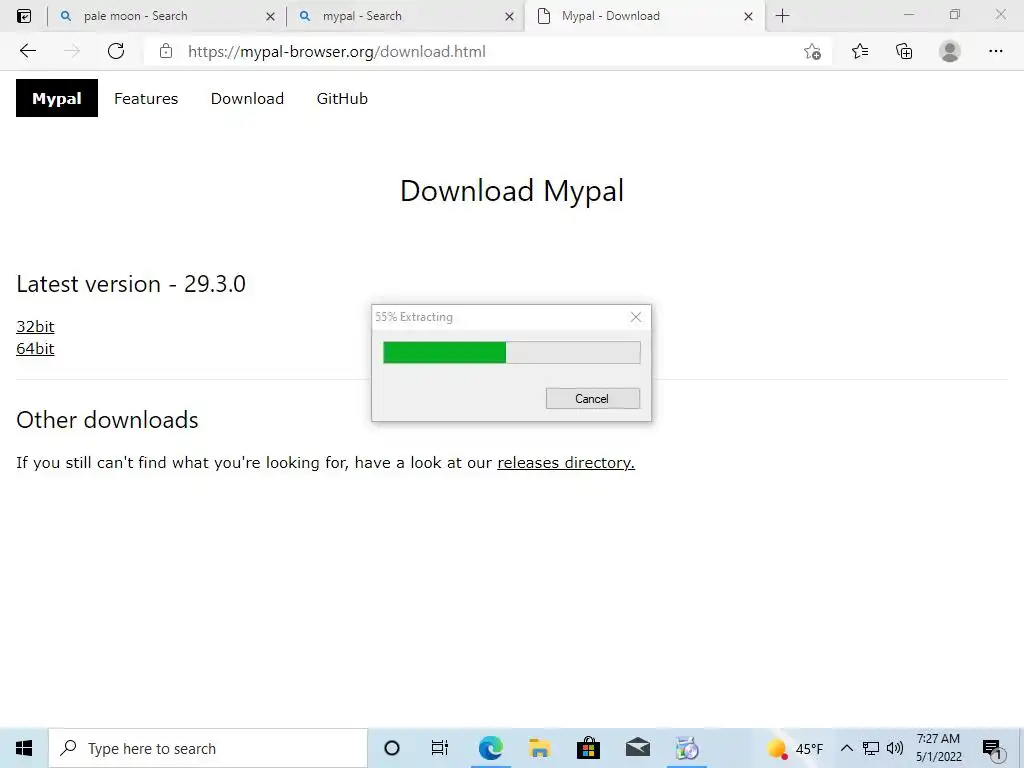Click the Download Mypal heading

coord(512,191)
